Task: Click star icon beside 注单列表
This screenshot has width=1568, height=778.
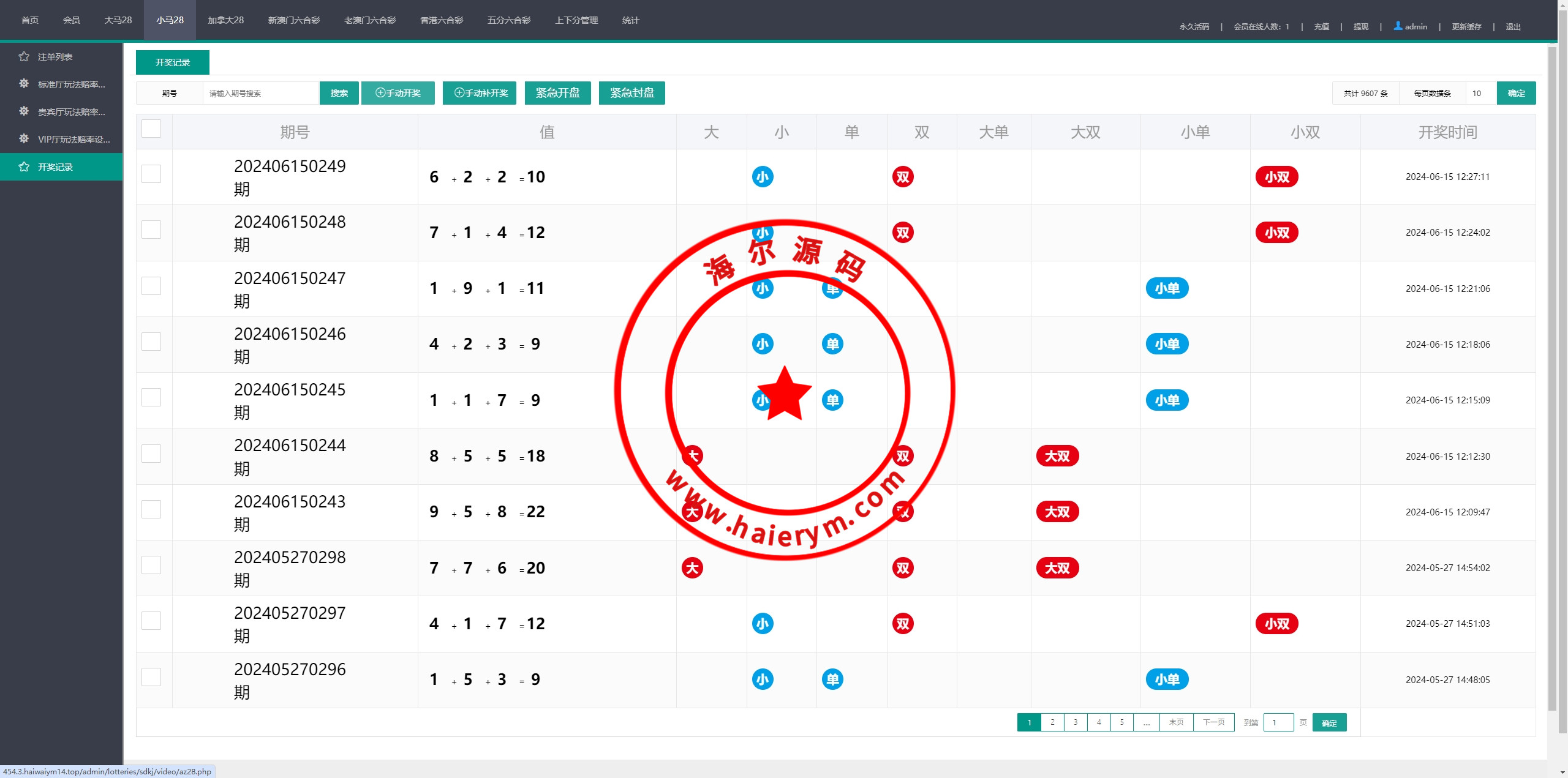Action: pos(24,57)
